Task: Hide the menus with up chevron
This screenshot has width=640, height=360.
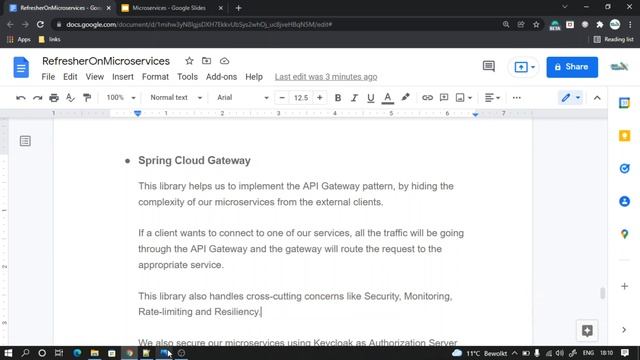Action: pyautogui.click(x=597, y=98)
